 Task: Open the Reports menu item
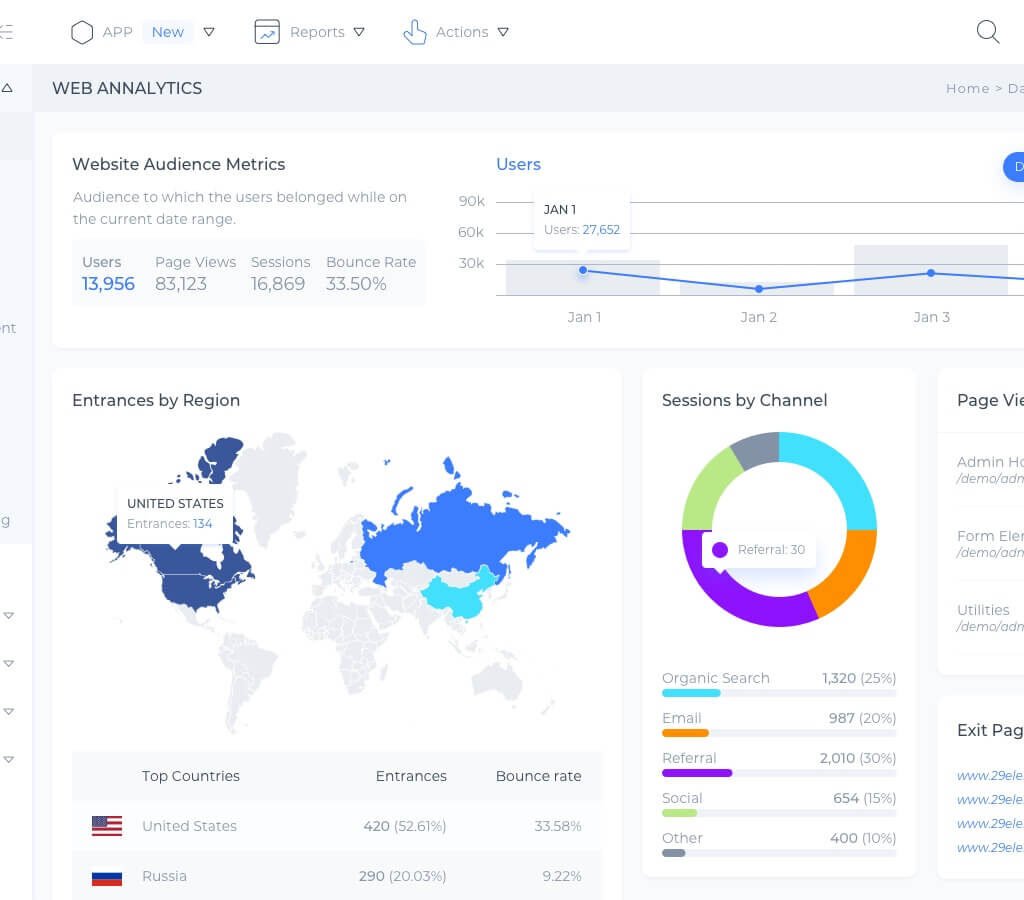pos(317,32)
